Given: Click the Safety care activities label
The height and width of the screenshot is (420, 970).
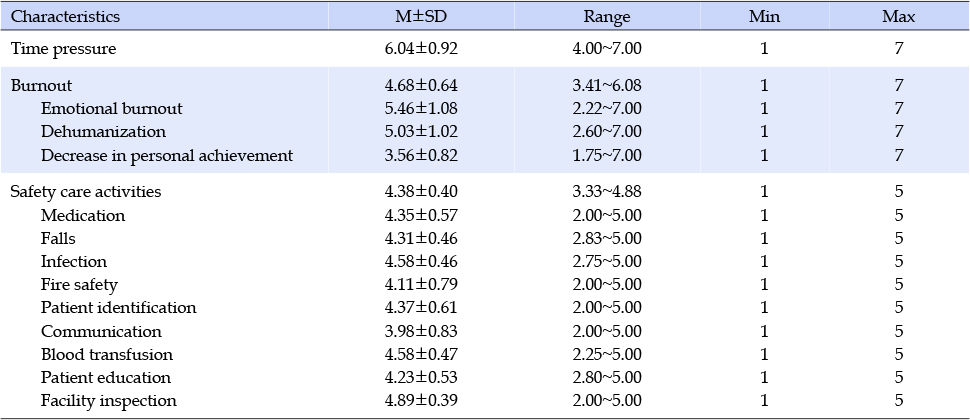Looking at the screenshot, I should 86,192.
